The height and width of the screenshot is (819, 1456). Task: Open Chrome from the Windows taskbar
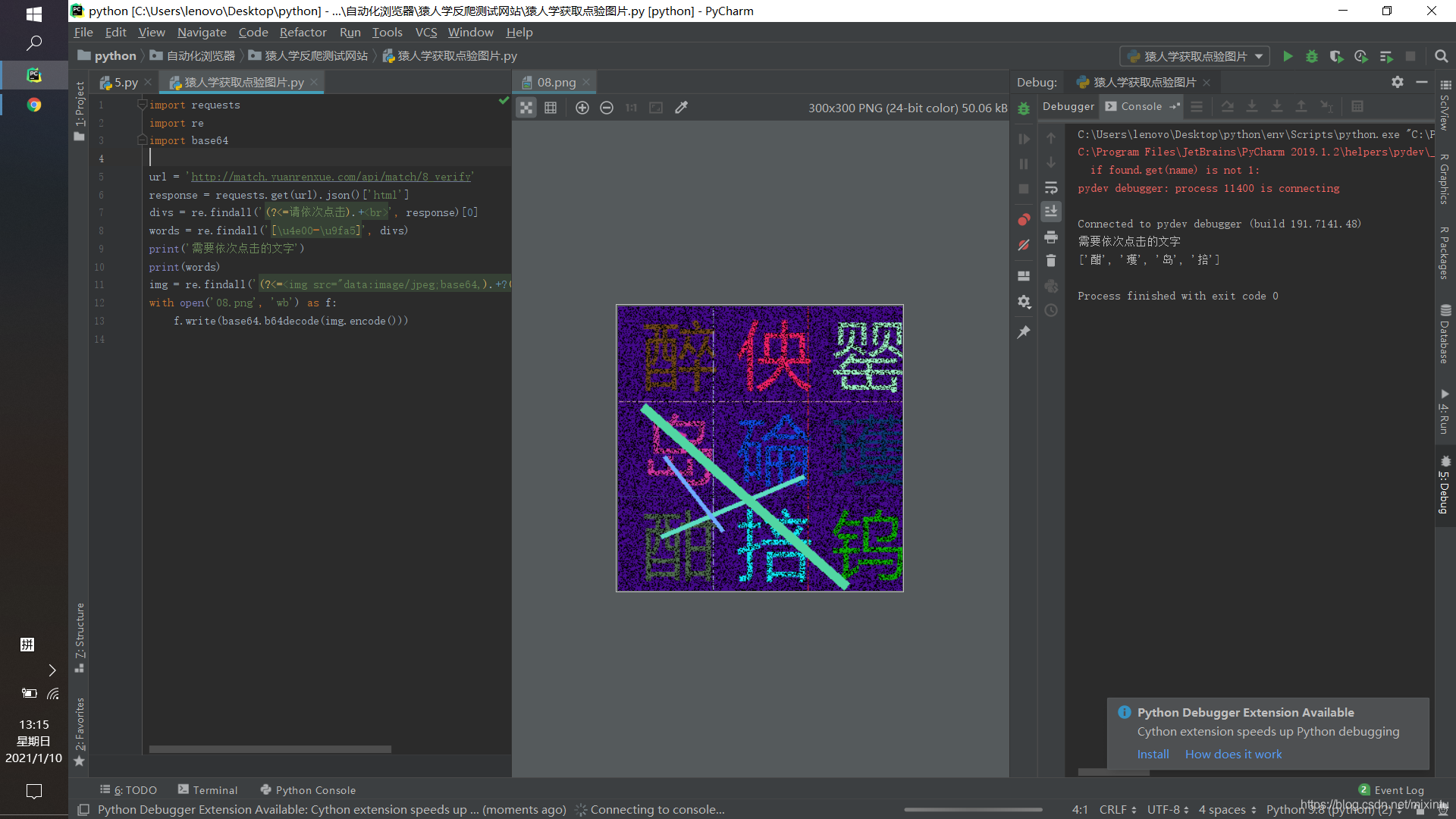(x=33, y=105)
